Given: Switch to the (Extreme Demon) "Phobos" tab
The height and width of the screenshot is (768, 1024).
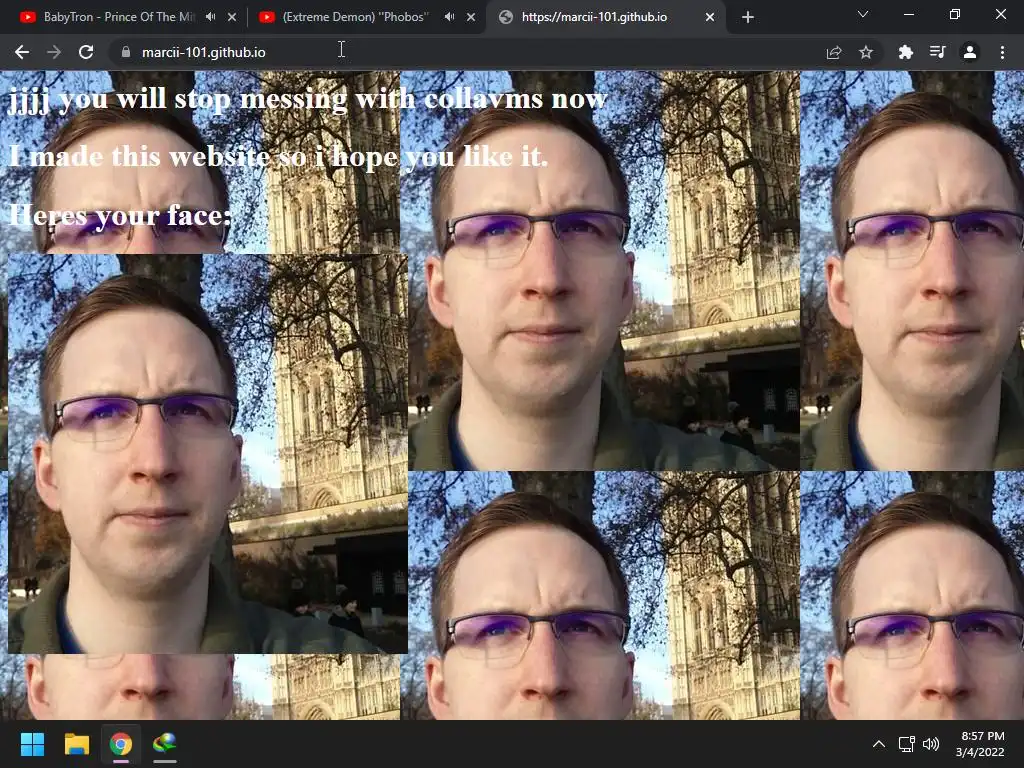Looking at the screenshot, I should (x=356, y=17).
